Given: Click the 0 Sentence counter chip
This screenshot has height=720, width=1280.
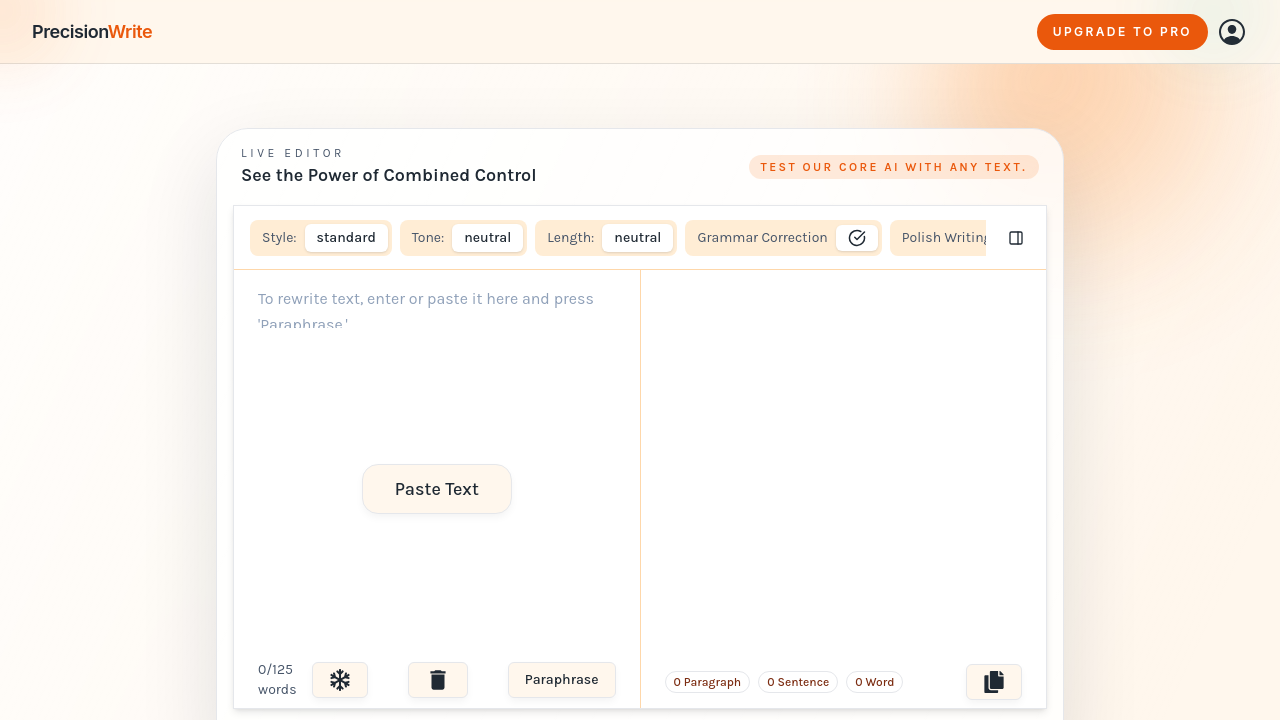Looking at the screenshot, I should [x=798, y=682].
